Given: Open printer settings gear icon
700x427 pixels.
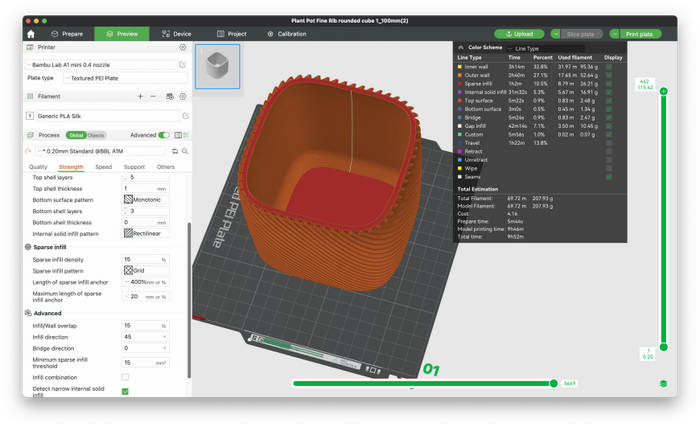Looking at the screenshot, I should click(x=183, y=47).
